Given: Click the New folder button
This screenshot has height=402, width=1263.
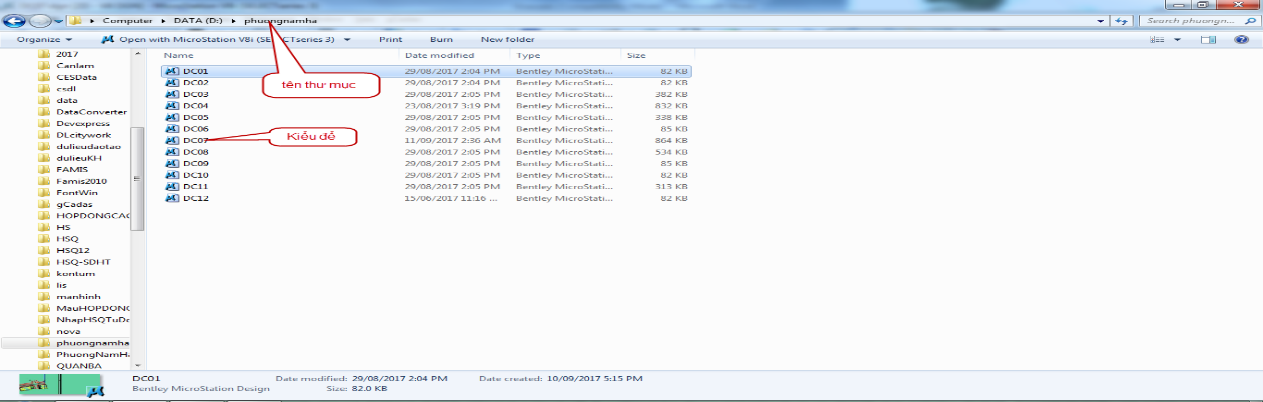Looking at the screenshot, I should (505, 40).
